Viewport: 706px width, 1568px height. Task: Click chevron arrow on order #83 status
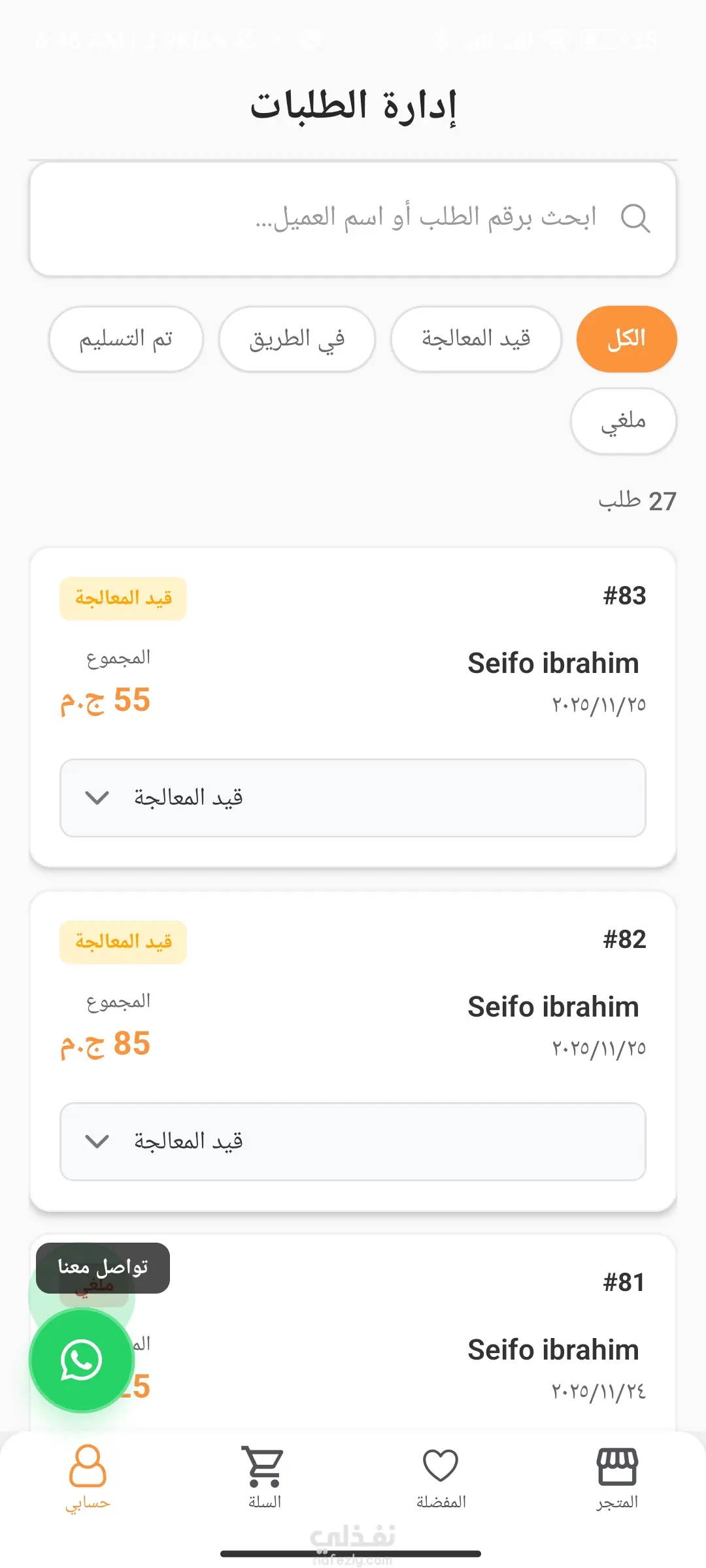tap(97, 798)
